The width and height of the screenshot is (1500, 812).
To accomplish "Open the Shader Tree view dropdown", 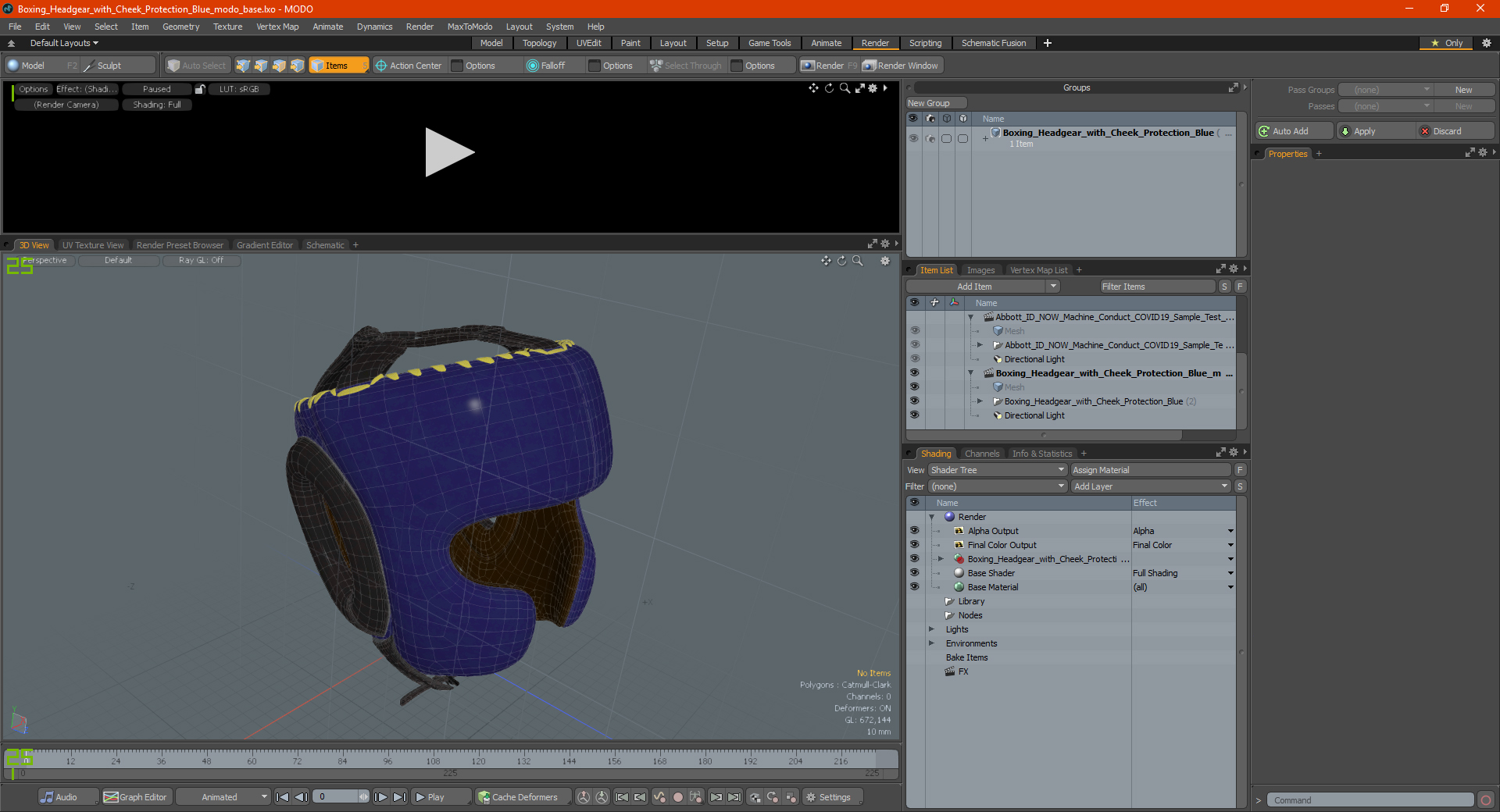I will coord(998,470).
